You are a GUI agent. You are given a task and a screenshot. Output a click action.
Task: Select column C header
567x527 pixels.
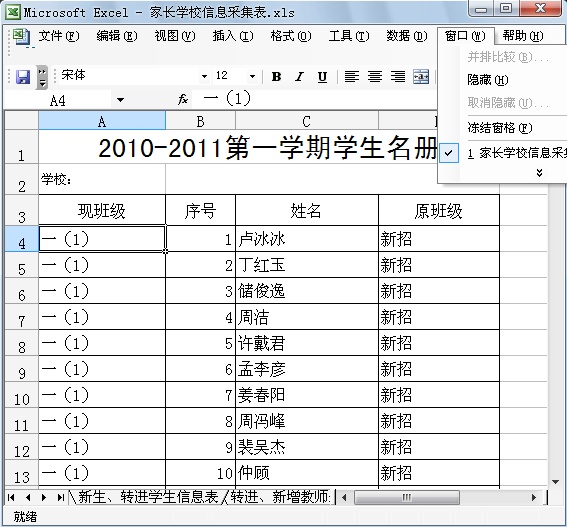pyautogui.click(x=307, y=121)
